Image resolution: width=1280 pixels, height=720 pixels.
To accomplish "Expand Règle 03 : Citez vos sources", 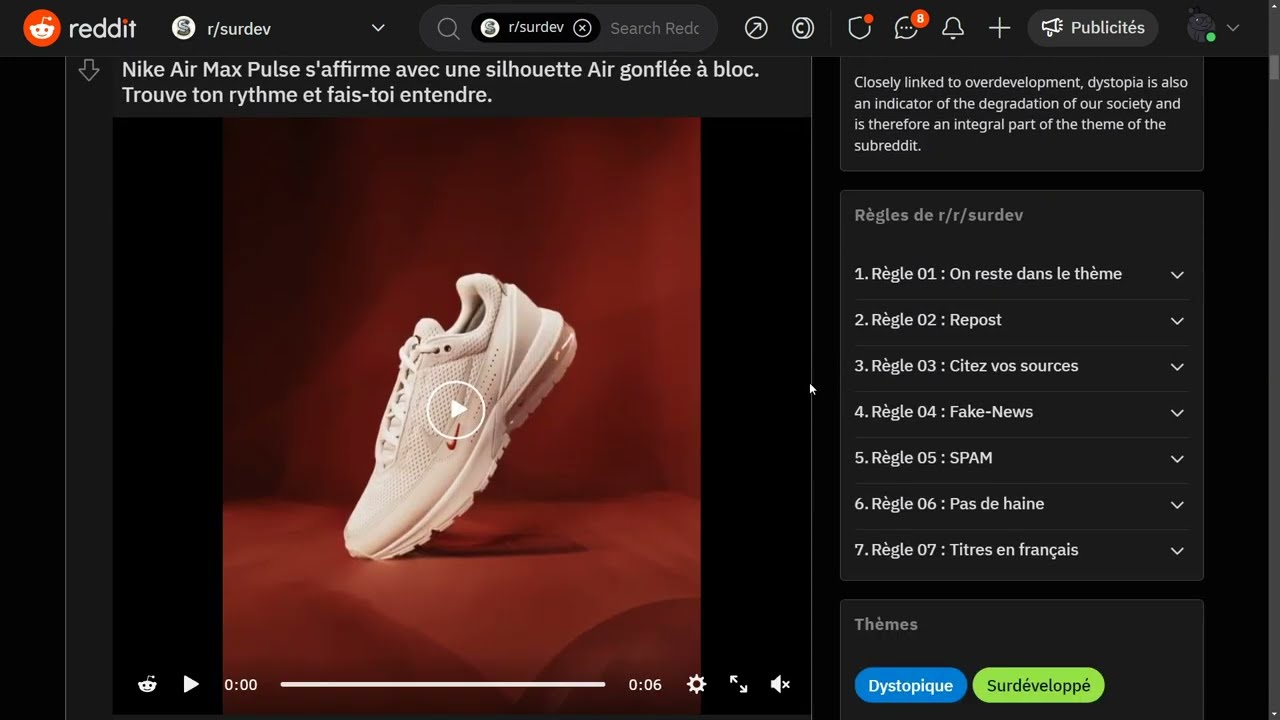I will coord(1021,366).
